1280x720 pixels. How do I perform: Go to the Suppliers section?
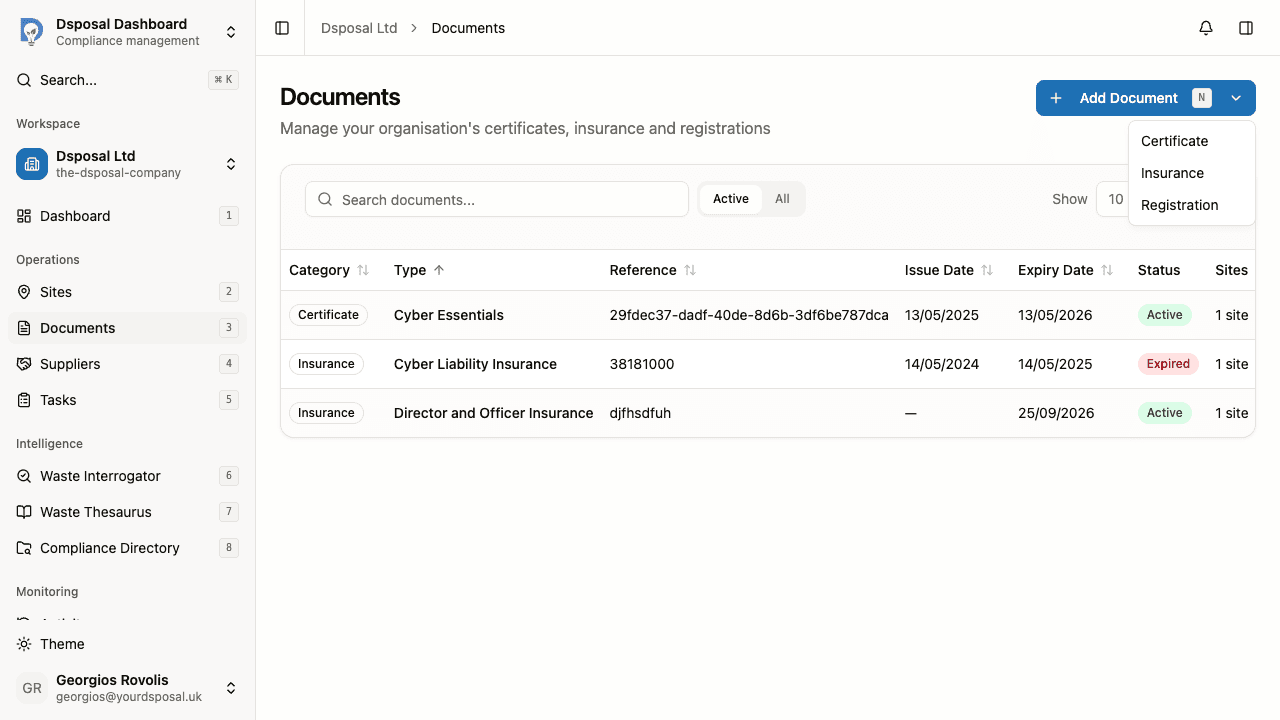click(70, 364)
